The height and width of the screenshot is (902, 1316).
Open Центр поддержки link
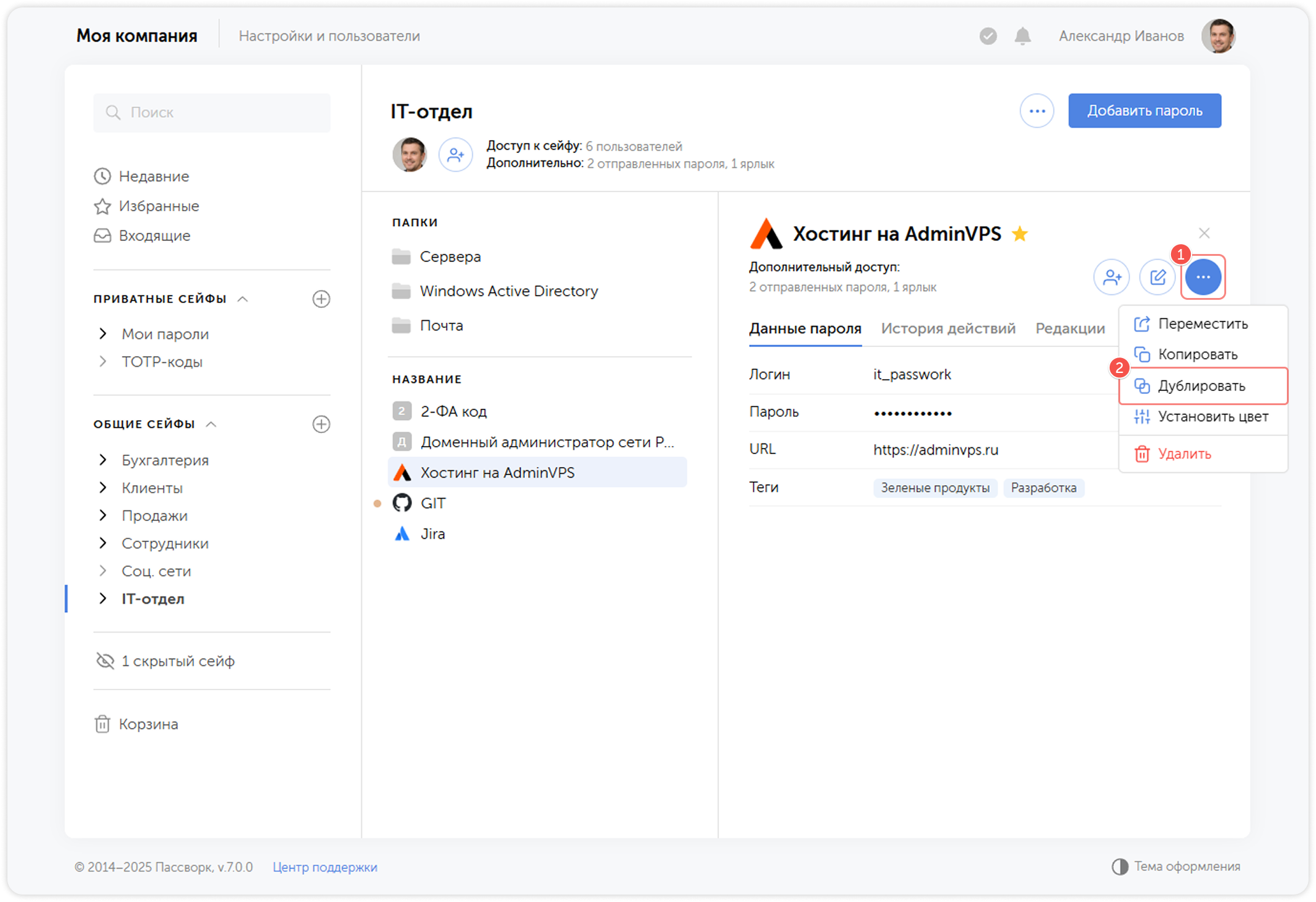325,867
